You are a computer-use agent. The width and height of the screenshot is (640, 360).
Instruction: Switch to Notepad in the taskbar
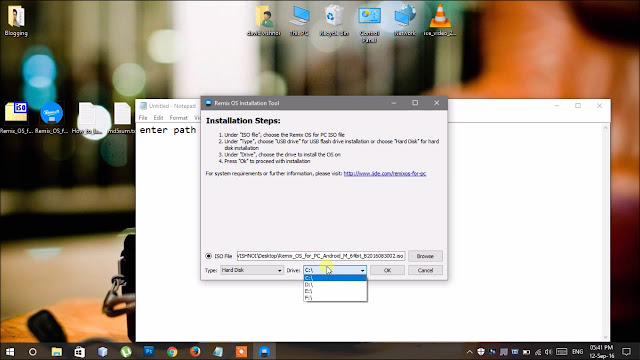[218, 351]
